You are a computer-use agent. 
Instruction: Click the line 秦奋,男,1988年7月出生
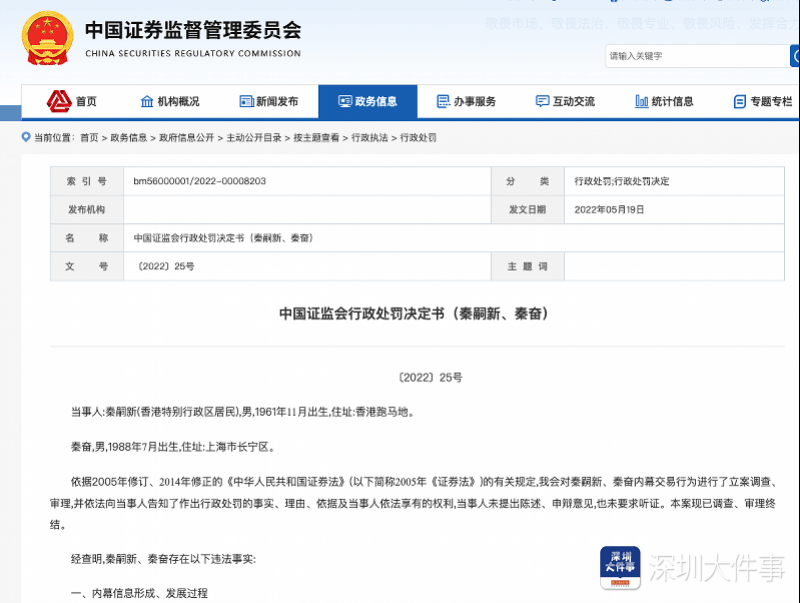click(173, 447)
